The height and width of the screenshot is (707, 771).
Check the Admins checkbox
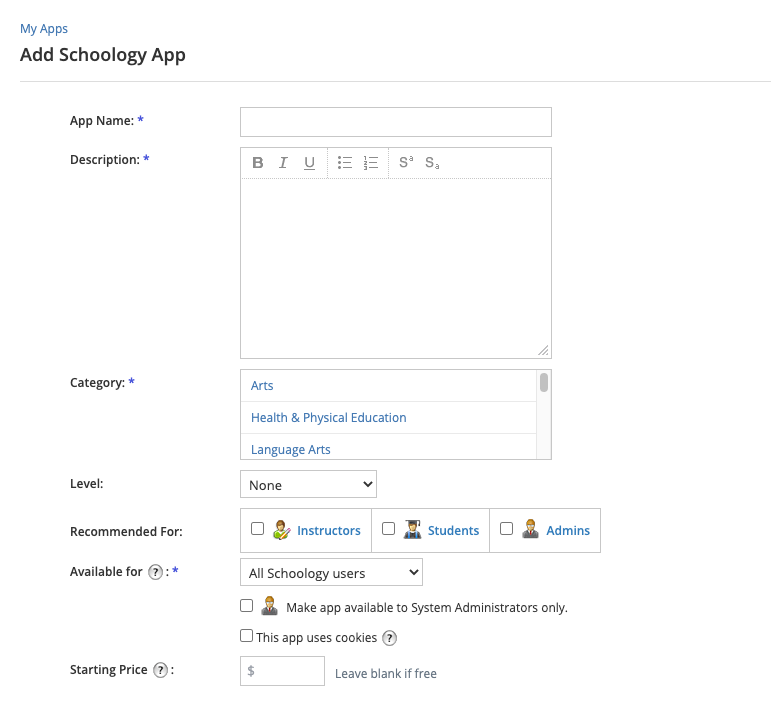point(506,529)
